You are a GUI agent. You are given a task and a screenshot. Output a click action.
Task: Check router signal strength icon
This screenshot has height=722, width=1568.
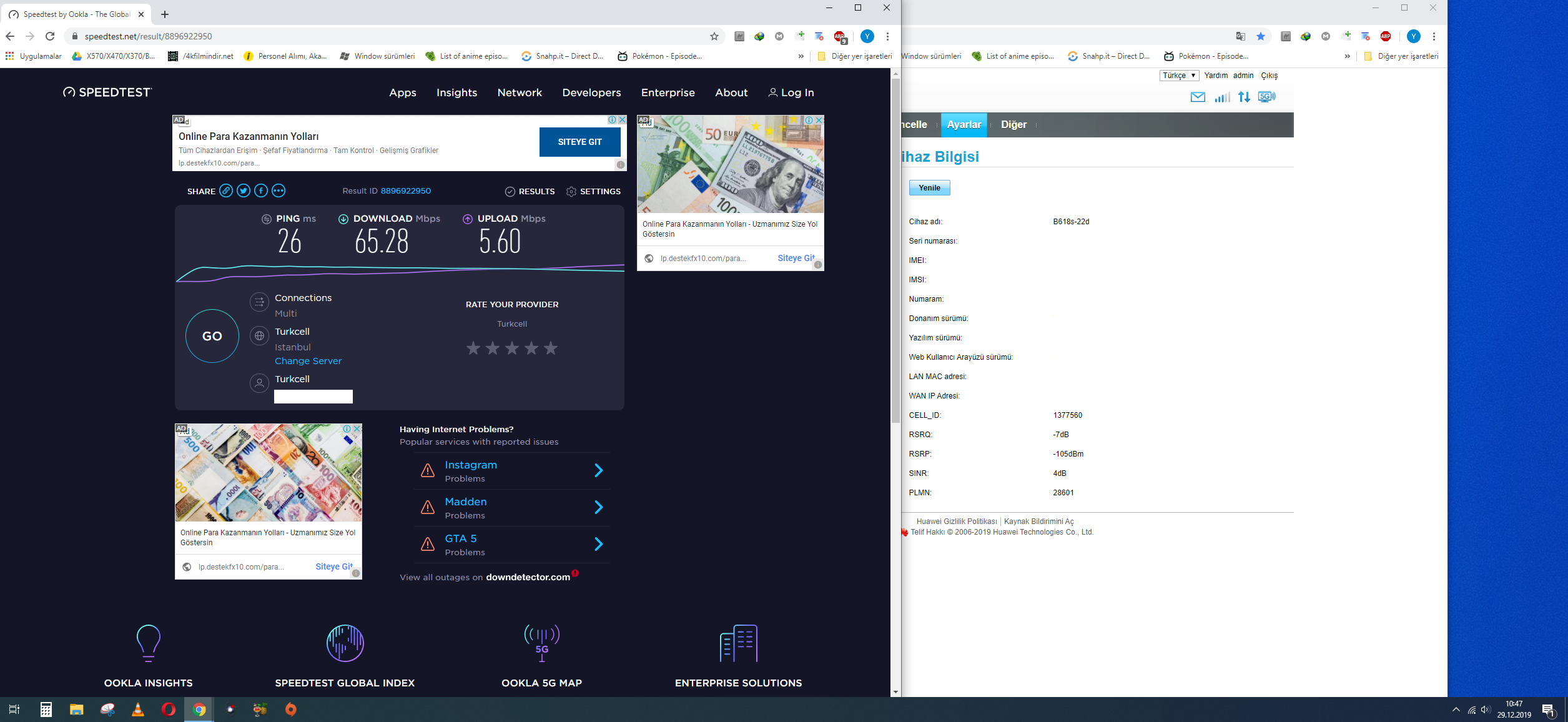pos(1222,97)
